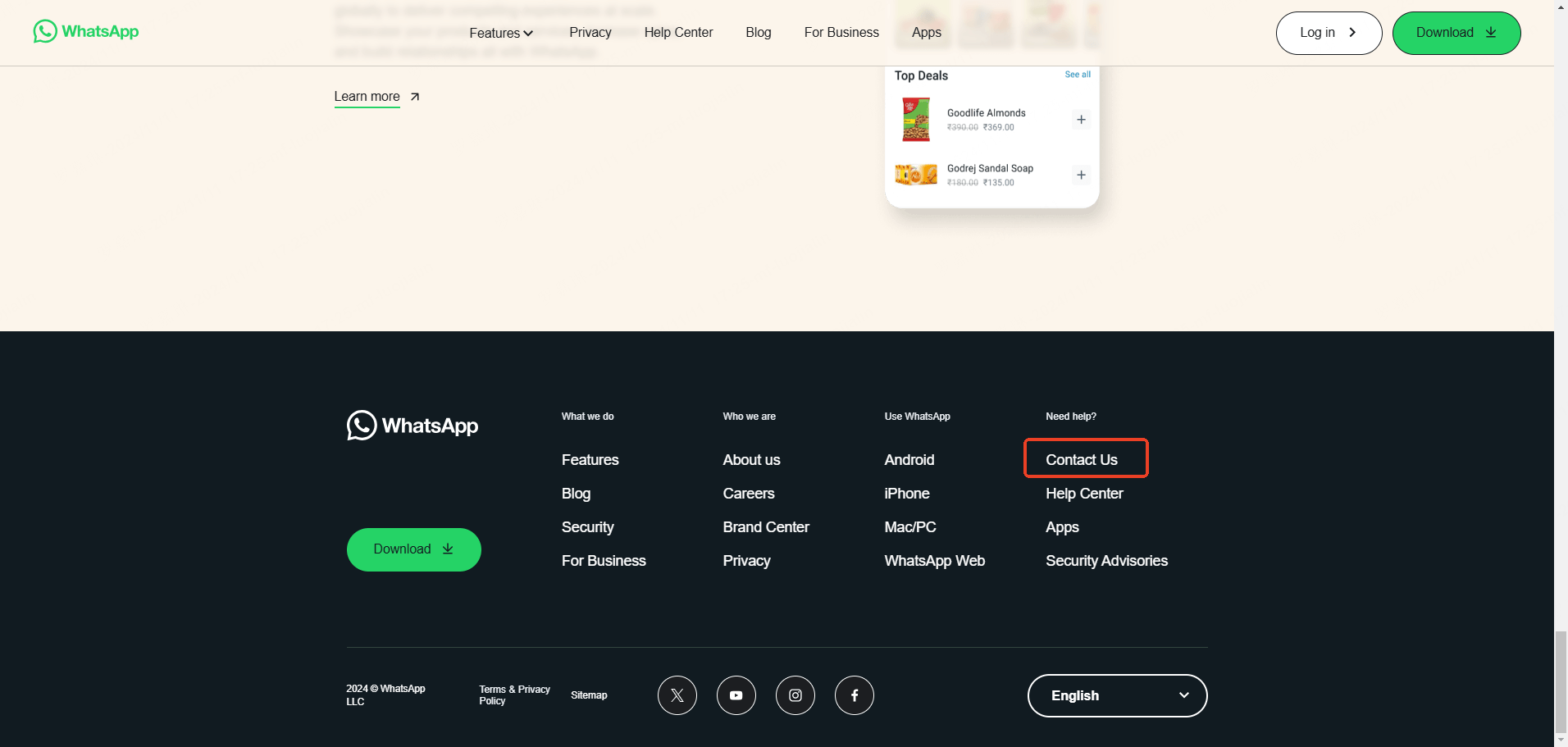Follow the Learn more link

click(367, 97)
